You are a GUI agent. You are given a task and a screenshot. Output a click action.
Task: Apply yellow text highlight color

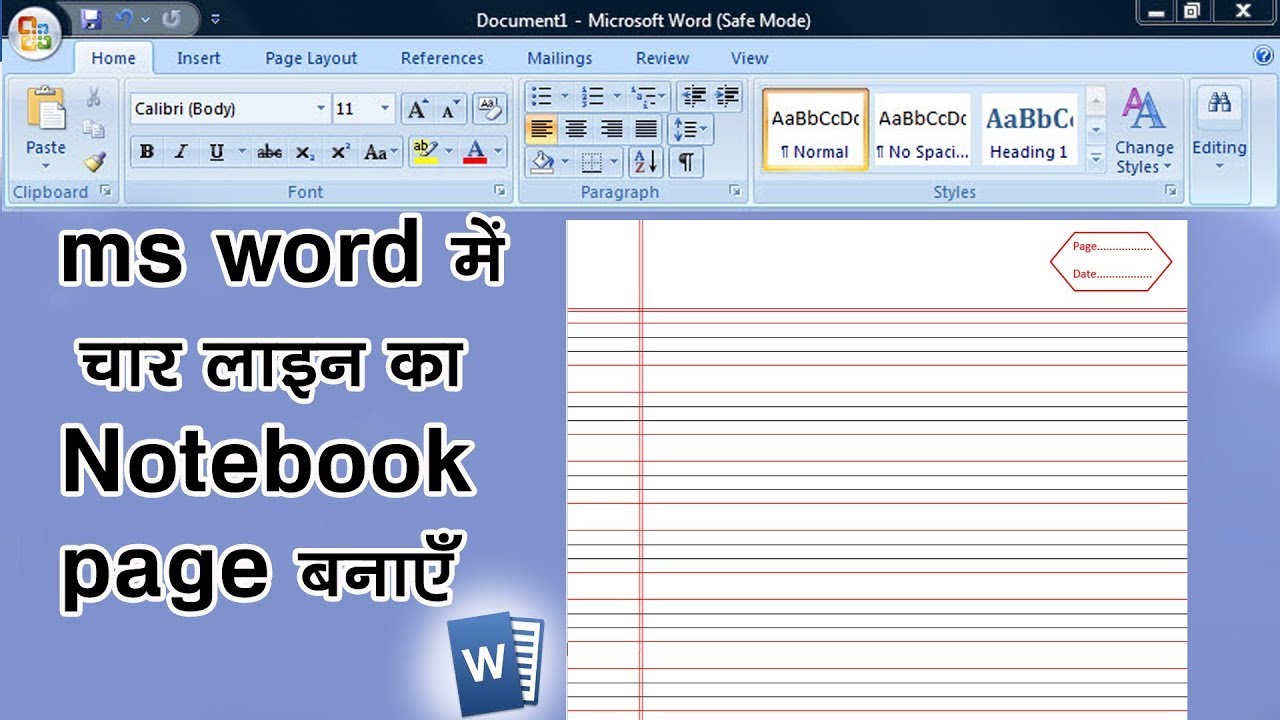425,152
